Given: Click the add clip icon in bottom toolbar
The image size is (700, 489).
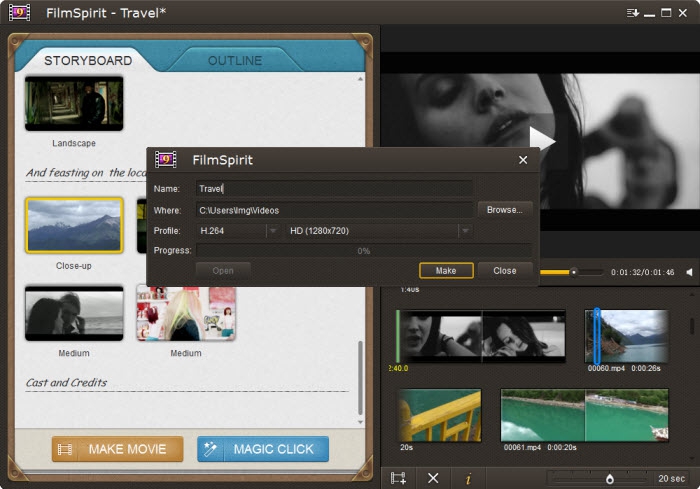Looking at the screenshot, I should (398, 478).
